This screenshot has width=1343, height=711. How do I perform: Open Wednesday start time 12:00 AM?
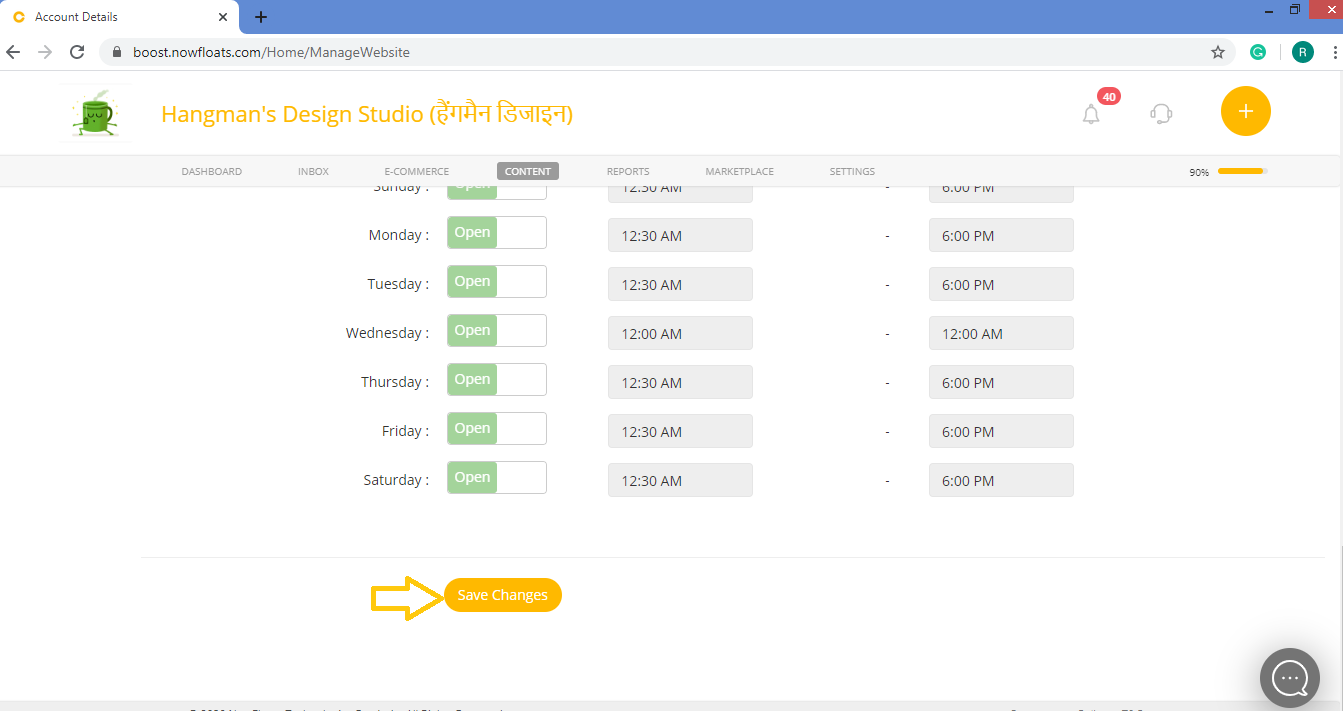680,334
